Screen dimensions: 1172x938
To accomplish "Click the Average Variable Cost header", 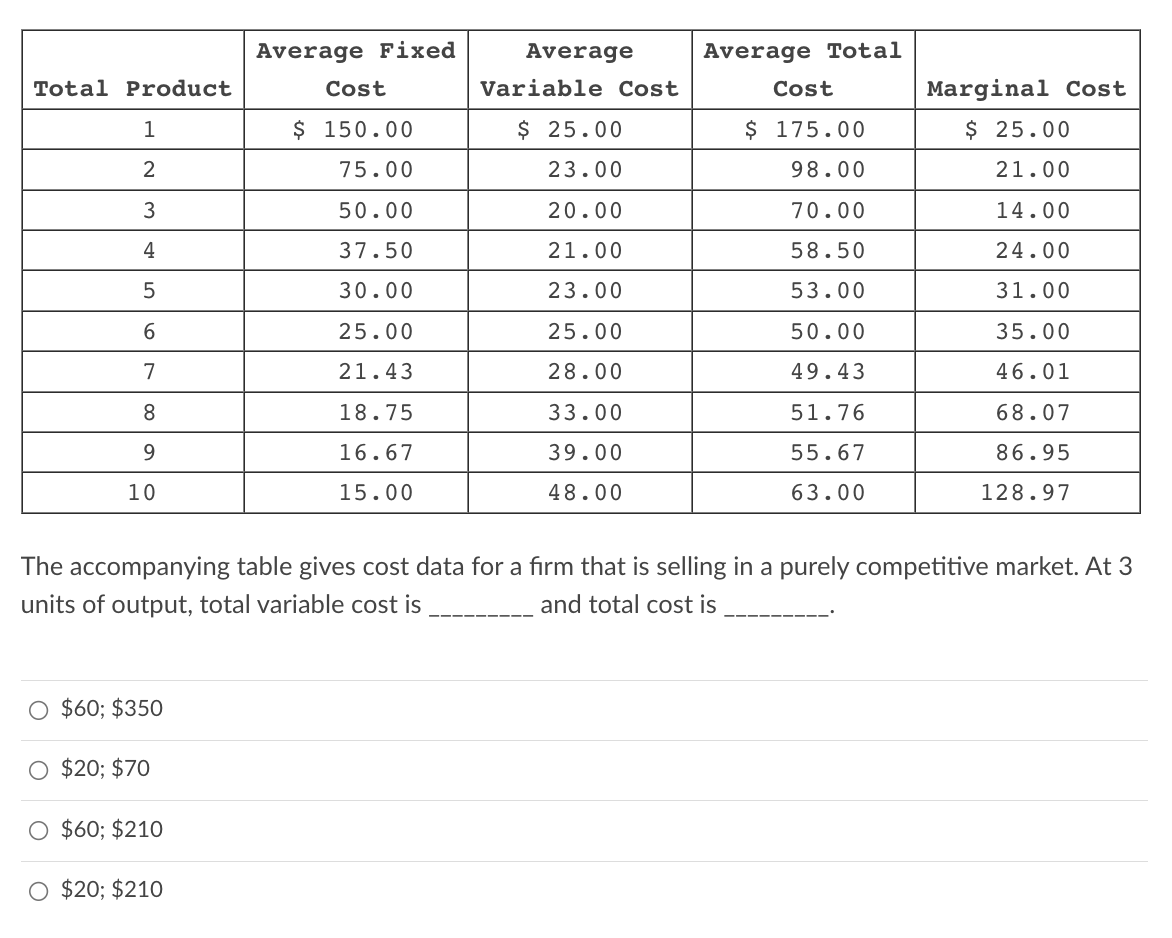I will 579,69.
